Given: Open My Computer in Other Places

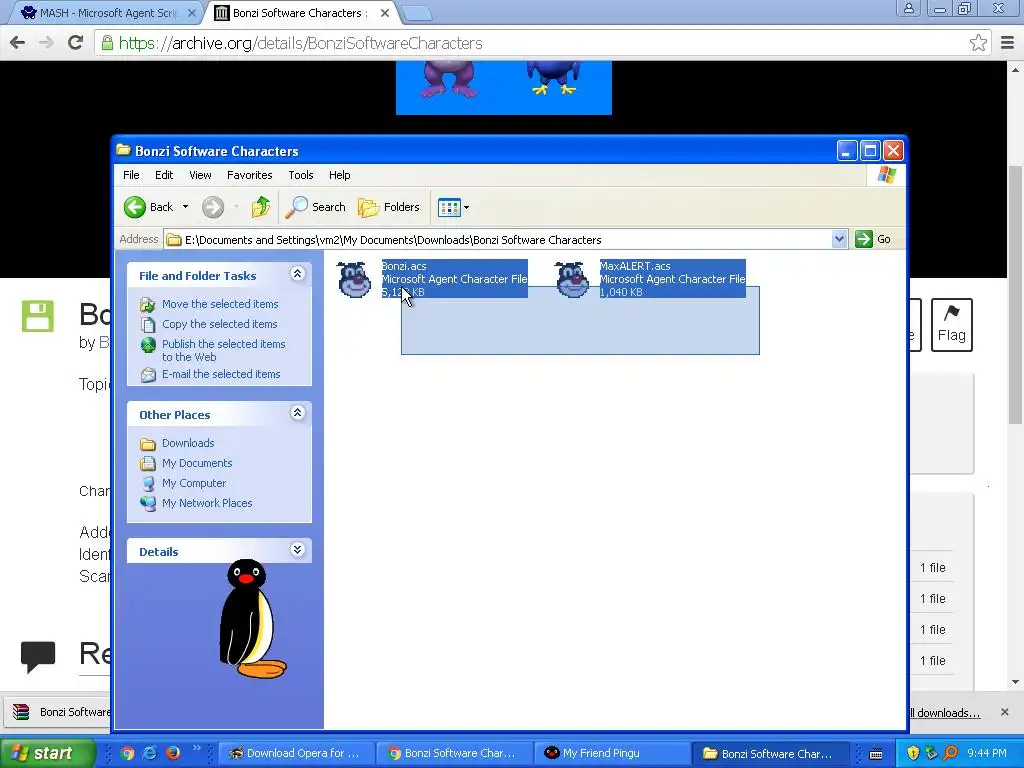Looking at the screenshot, I should click(194, 483).
